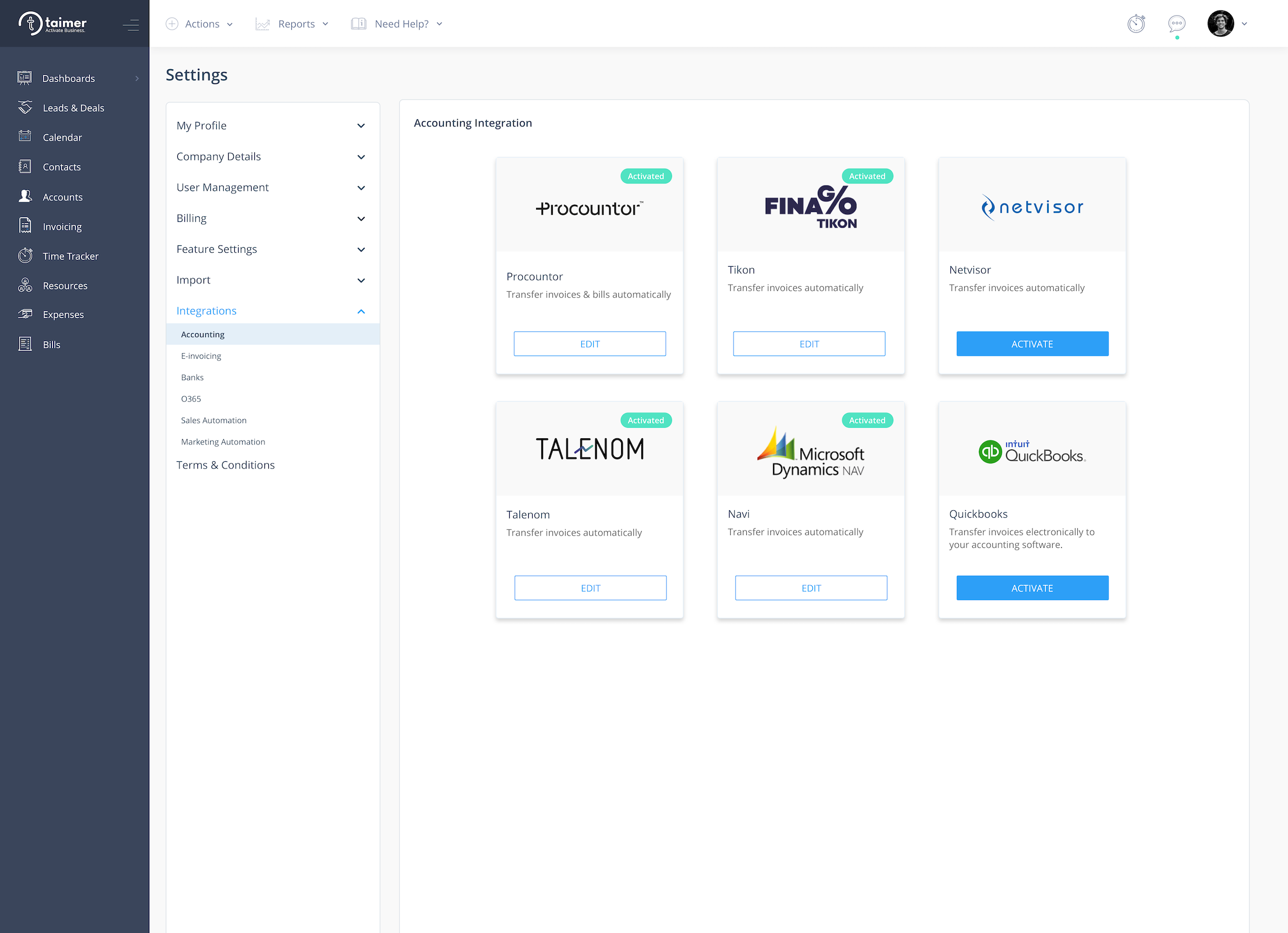Open the Reports dropdown menu
Screen dimensions: 1288x933
(292, 24)
